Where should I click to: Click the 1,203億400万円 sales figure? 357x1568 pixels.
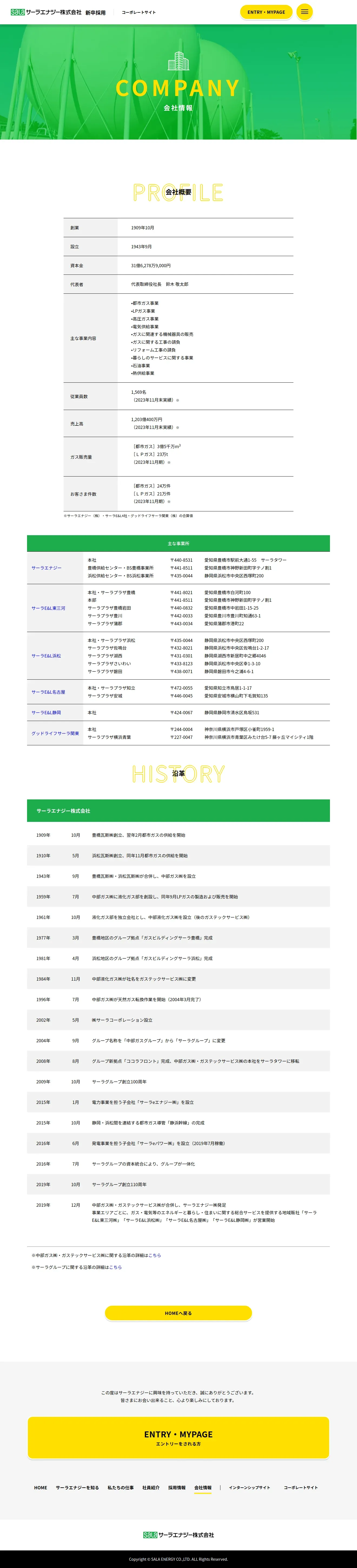point(147,419)
